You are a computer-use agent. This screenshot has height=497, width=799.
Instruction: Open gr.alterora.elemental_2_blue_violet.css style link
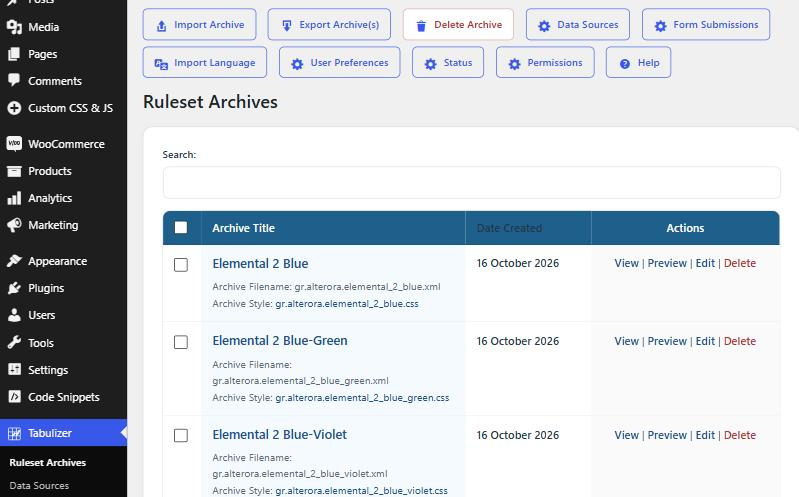click(x=361, y=491)
